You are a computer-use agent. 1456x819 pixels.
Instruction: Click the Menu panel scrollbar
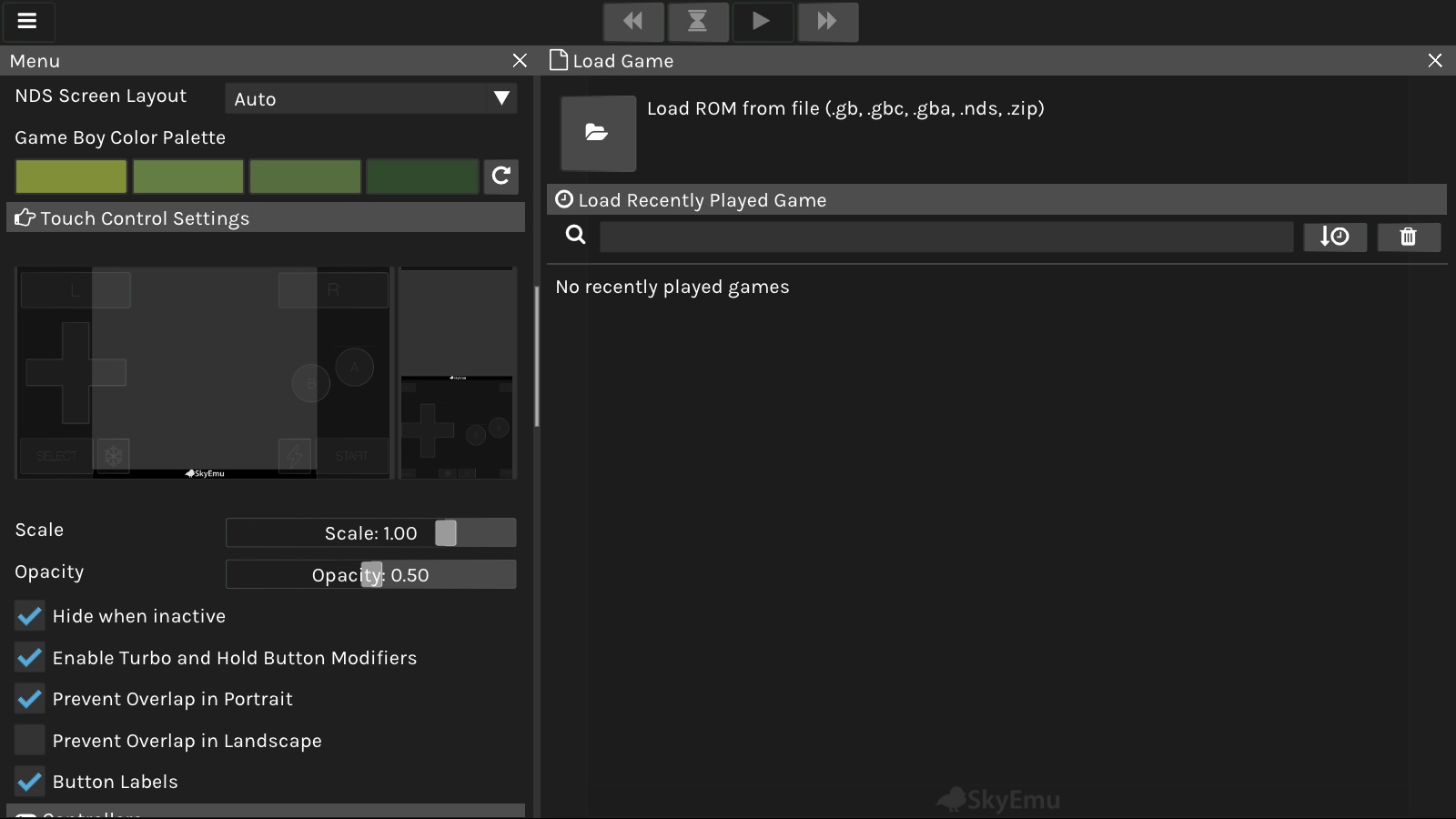[537, 357]
